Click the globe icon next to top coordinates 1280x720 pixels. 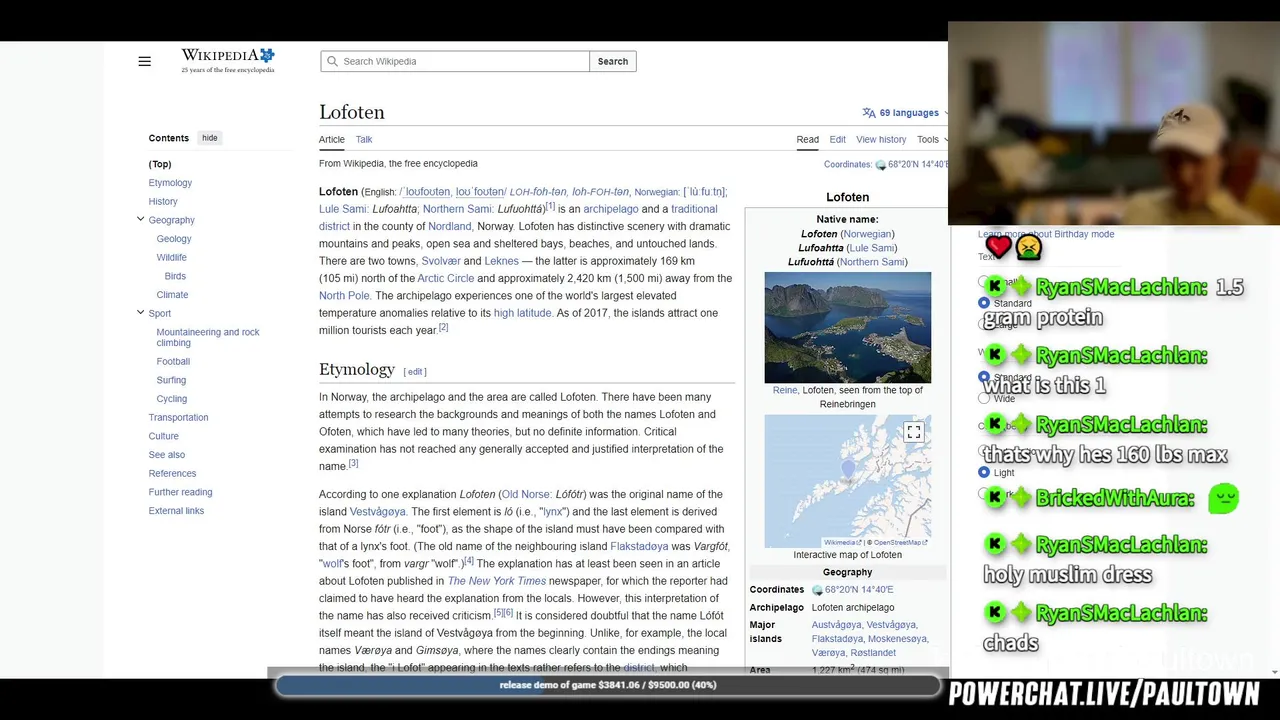(881, 165)
